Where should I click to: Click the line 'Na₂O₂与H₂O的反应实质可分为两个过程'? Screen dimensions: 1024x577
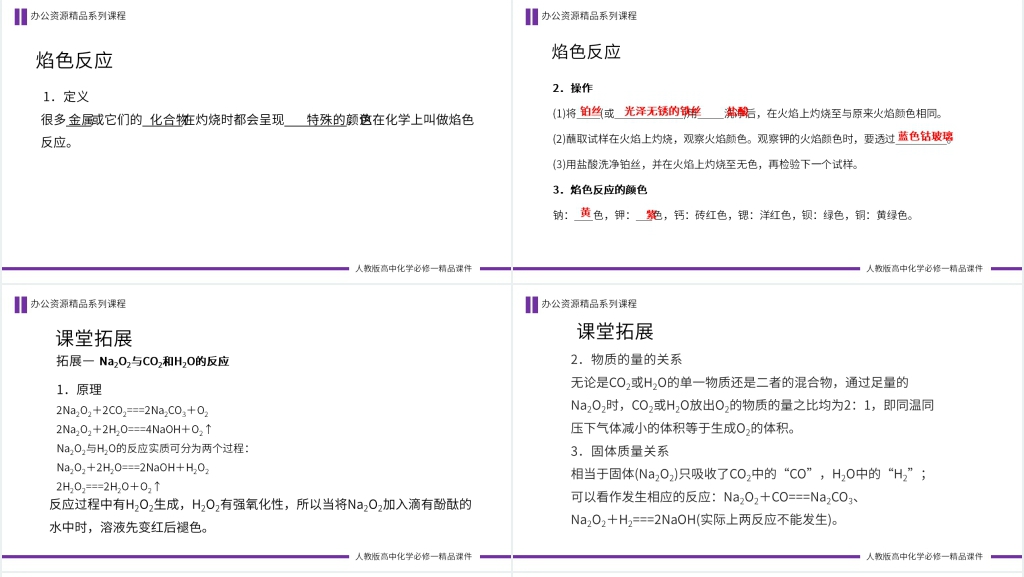tap(153, 448)
